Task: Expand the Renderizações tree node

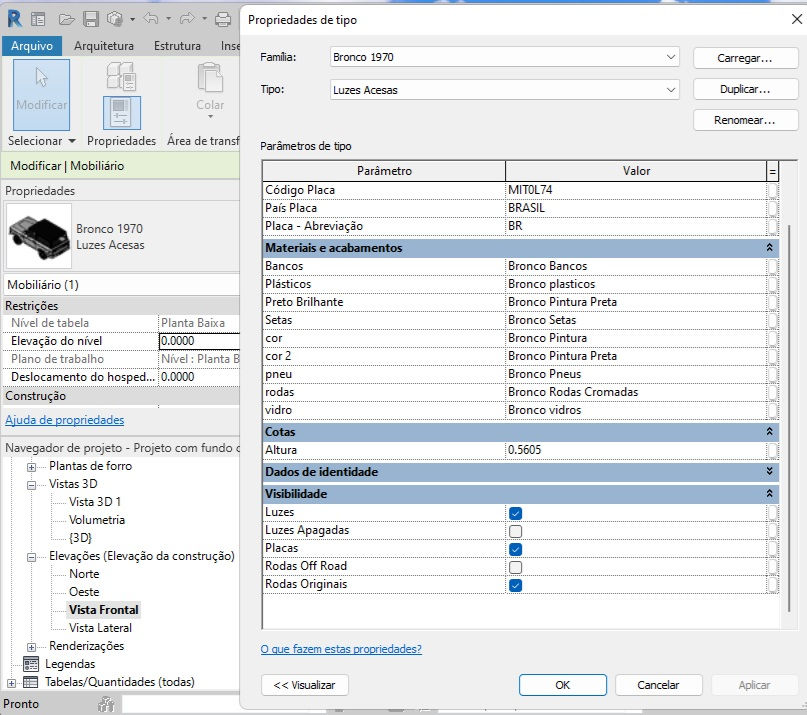Action: (x=31, y=647)
